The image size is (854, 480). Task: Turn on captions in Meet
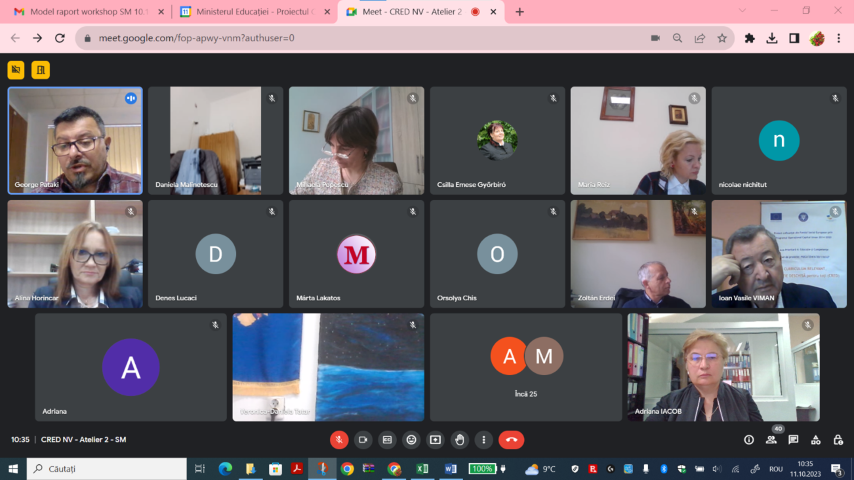pyautogui.click(x=387, y=440)
